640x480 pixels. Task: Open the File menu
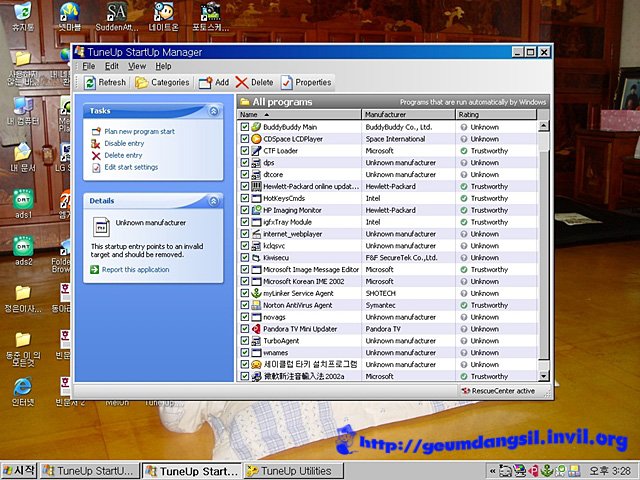[89, 66]
